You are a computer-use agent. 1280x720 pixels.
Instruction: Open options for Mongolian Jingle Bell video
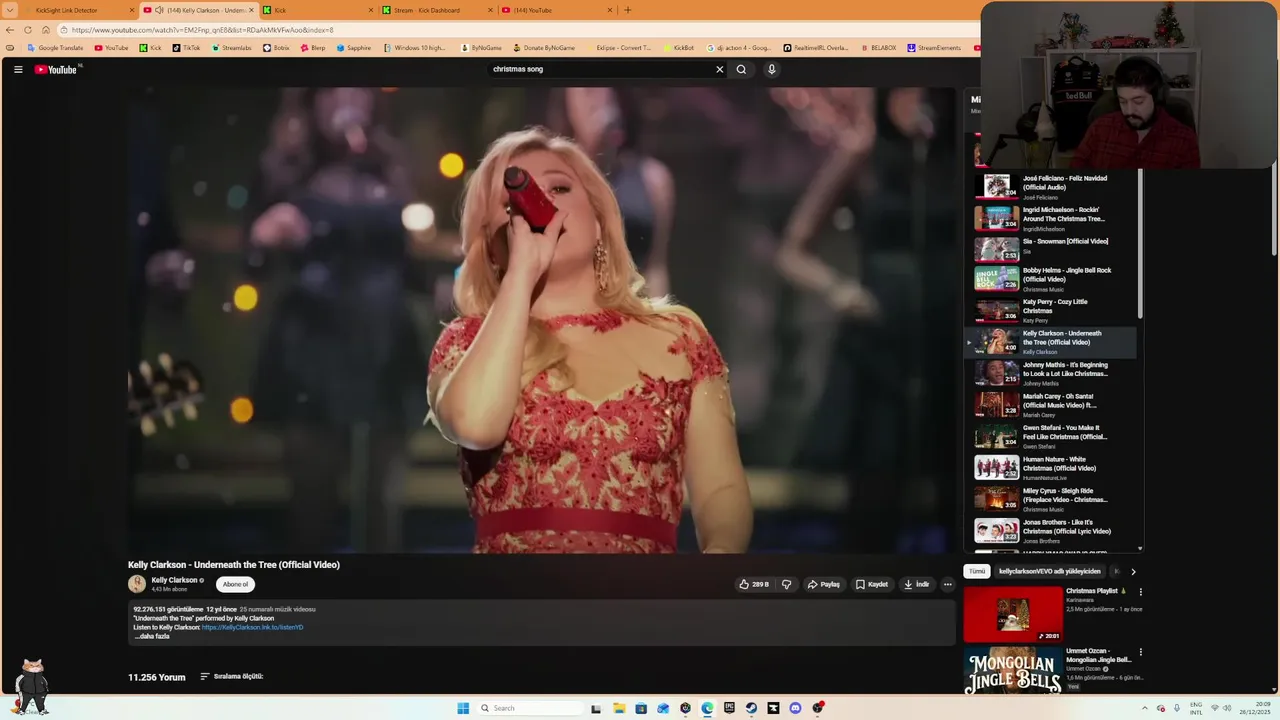[1140, 652]
